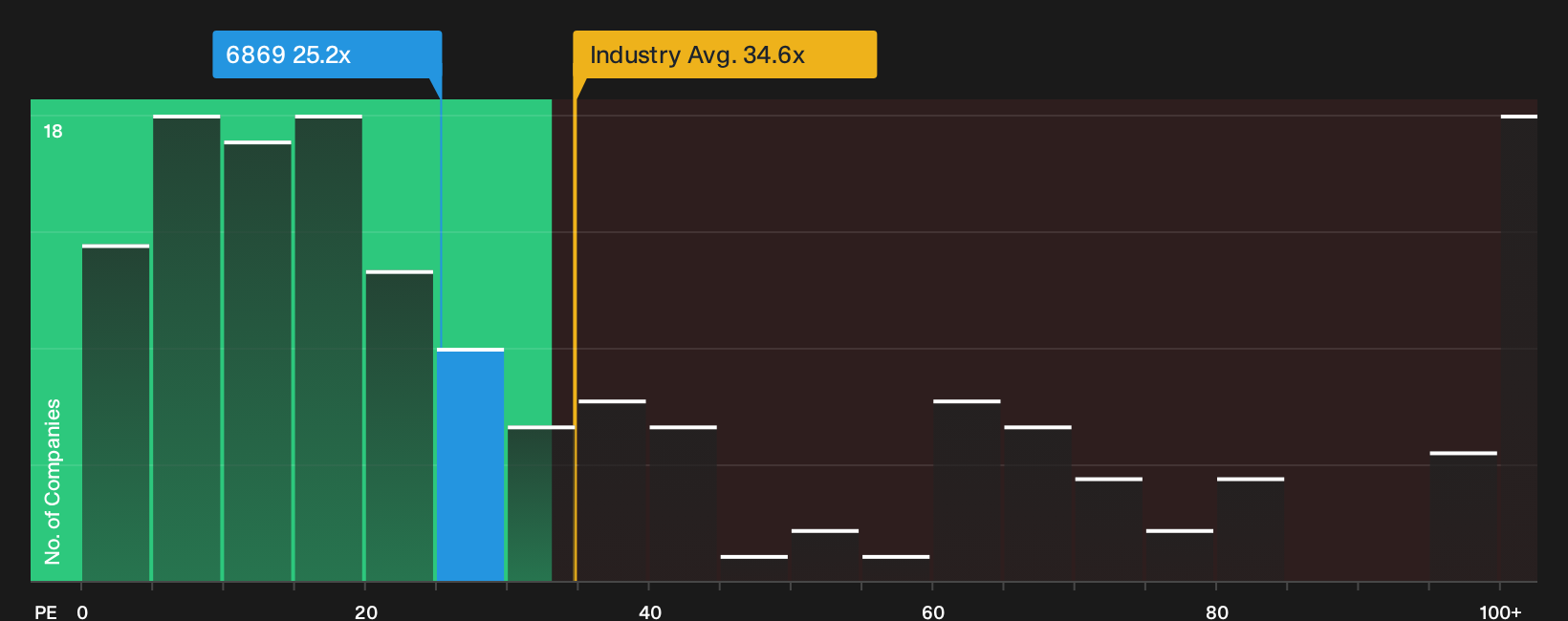Click the 60 x-axis tick label

933,611
